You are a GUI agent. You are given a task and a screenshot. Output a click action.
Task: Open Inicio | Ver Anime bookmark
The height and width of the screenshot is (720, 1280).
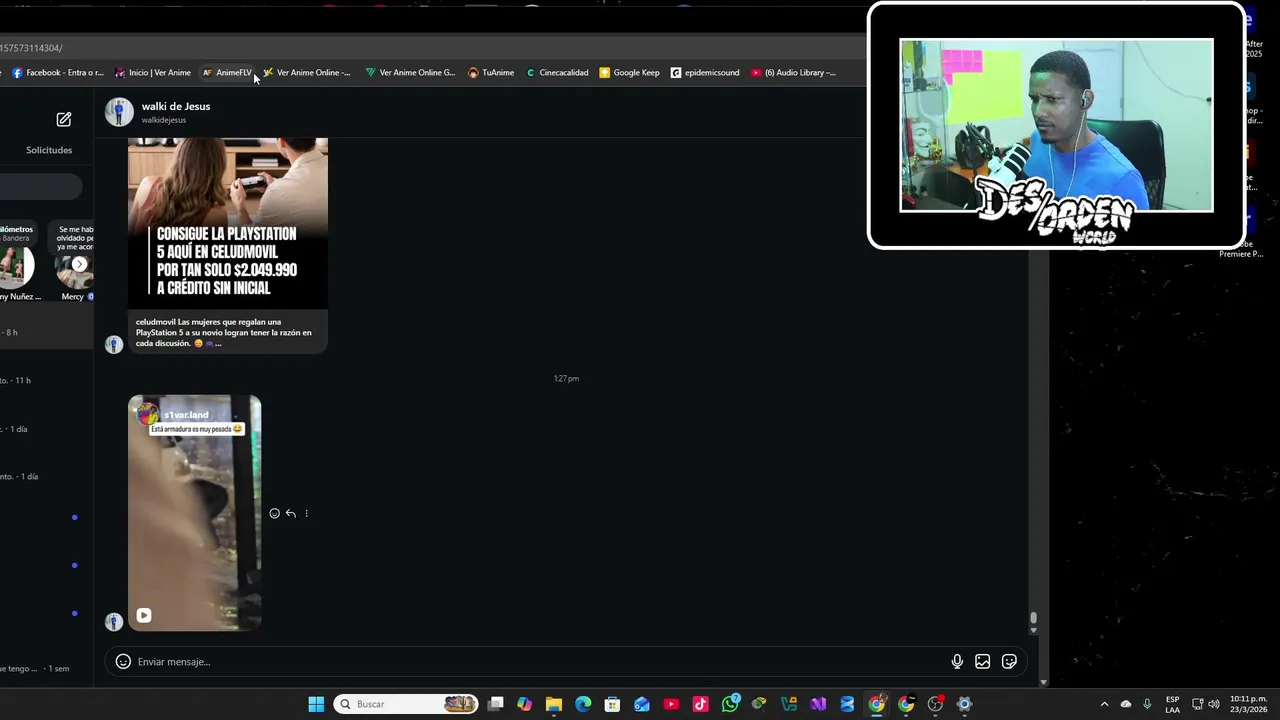coord(153,72)
